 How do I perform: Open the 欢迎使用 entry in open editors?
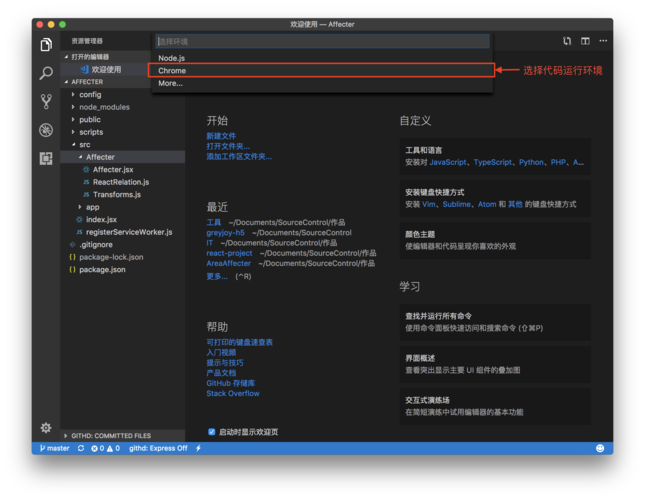point(106,69)
